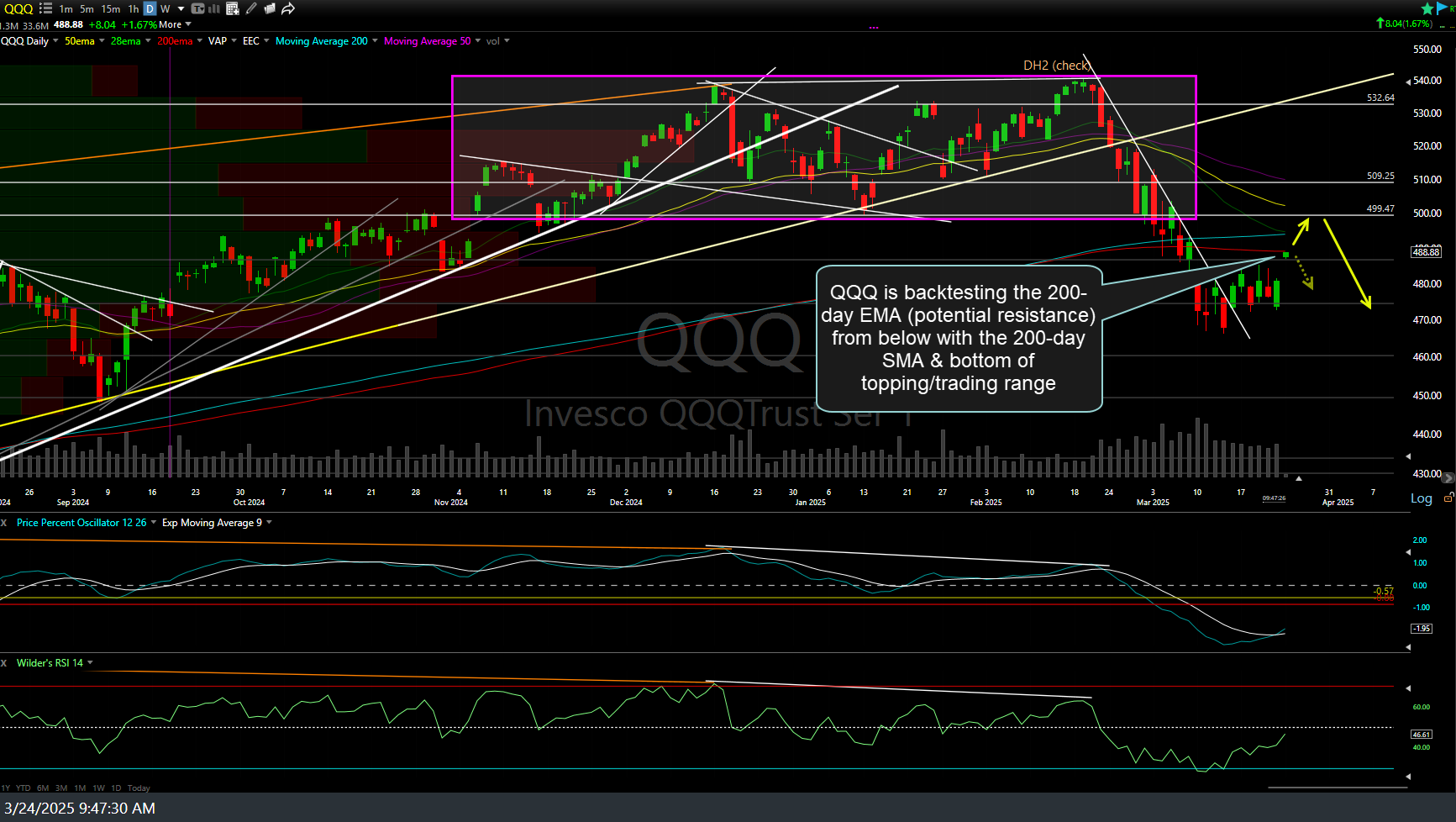Close the Wilder's RSI pane

[4, 663]
